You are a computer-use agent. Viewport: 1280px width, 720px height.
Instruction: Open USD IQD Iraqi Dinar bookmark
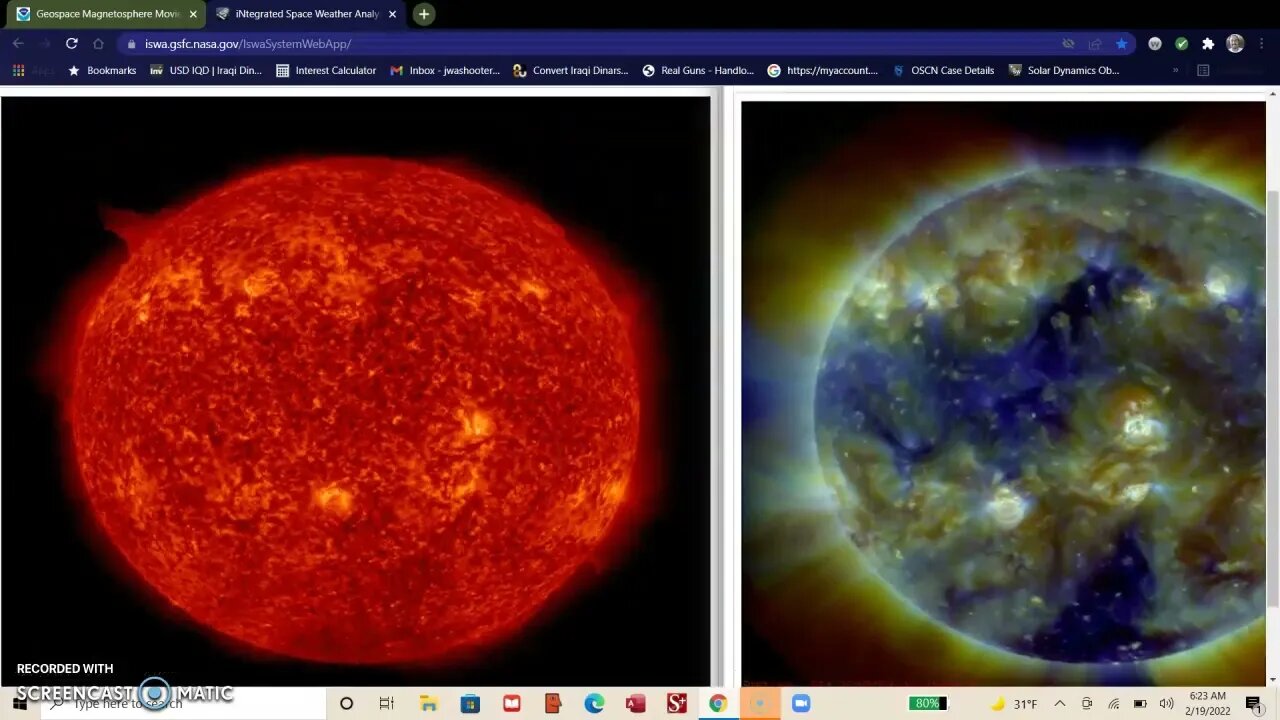206,71
